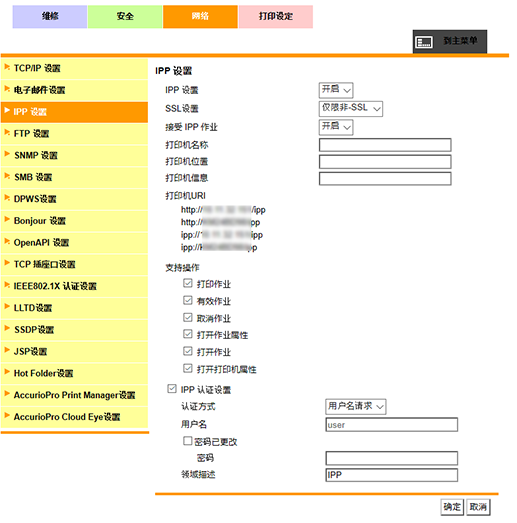Image resolution: width=517 pixels, height=523 pixels.
Task: Open Bonjour 设置 in the sidebar
Action: (x=74, y=221)
